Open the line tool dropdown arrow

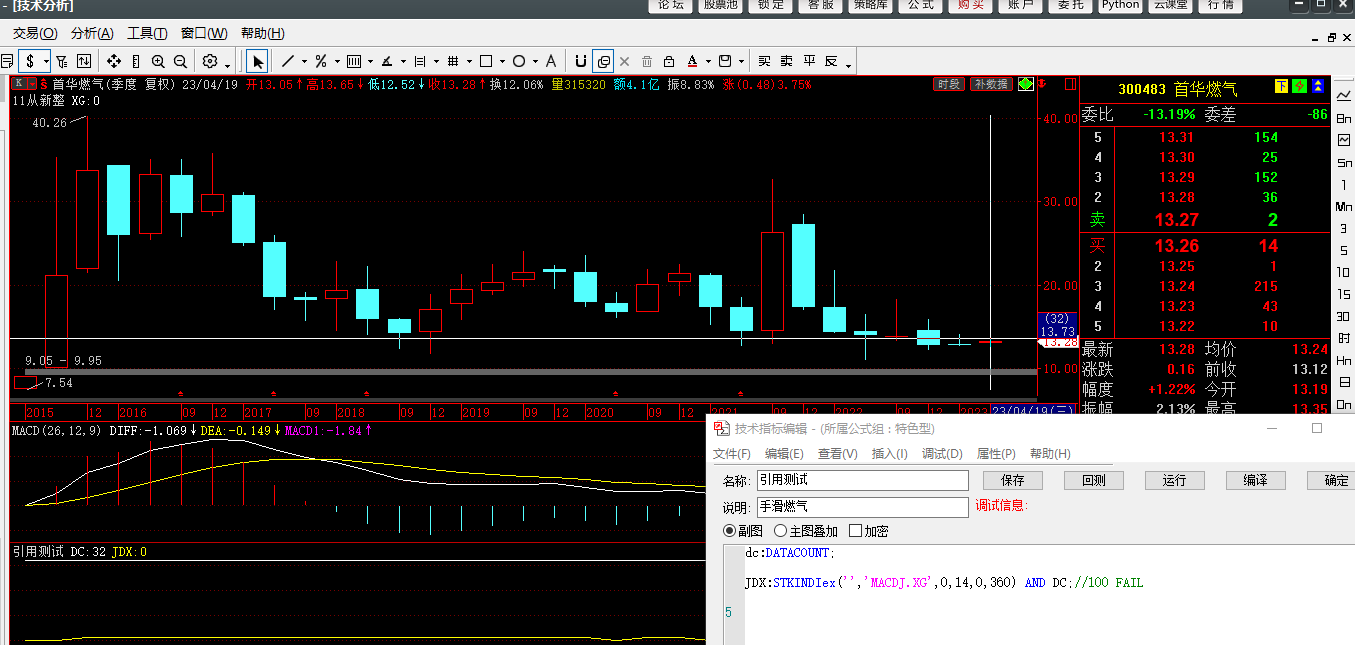coord(303,61)
